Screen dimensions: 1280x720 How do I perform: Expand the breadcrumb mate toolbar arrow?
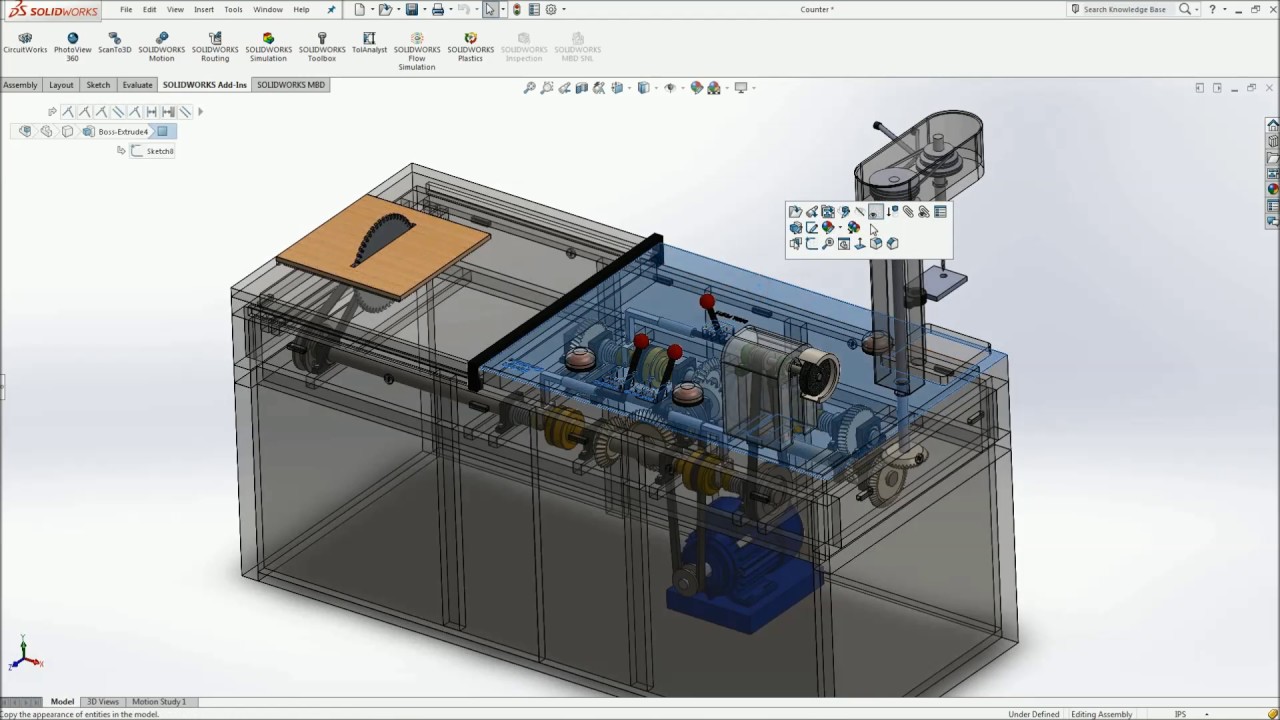click(x=200, y=112)
